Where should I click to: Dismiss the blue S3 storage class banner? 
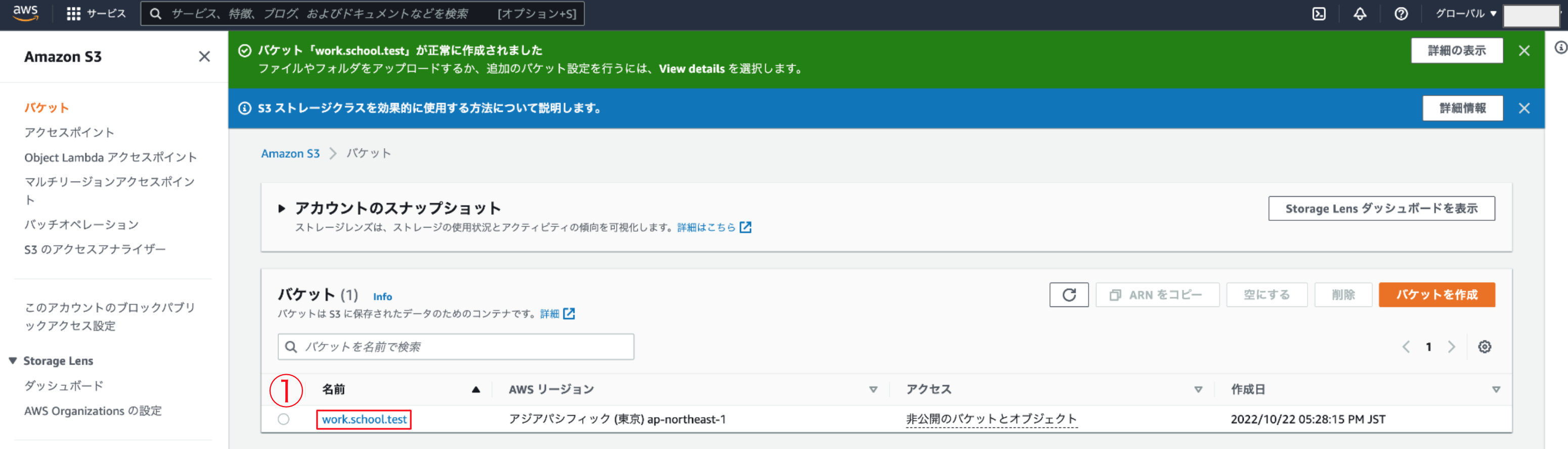point(1524,108)
